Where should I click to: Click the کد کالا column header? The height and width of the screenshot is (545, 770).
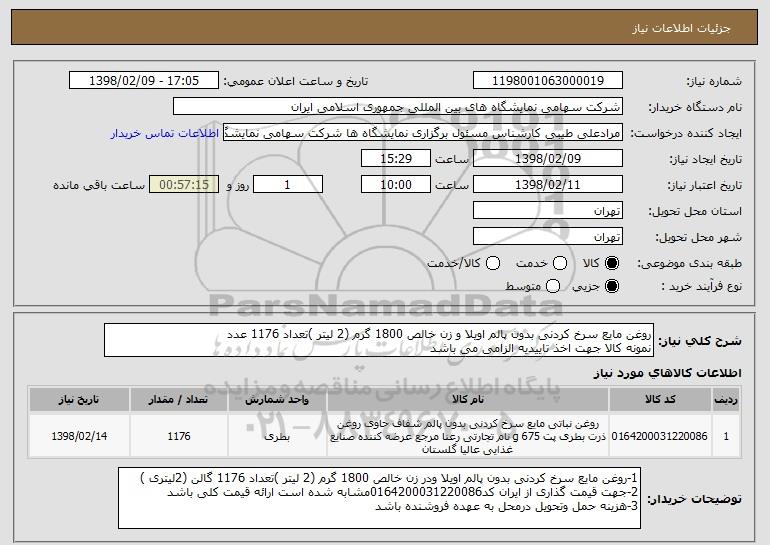[x=660, y=400]
